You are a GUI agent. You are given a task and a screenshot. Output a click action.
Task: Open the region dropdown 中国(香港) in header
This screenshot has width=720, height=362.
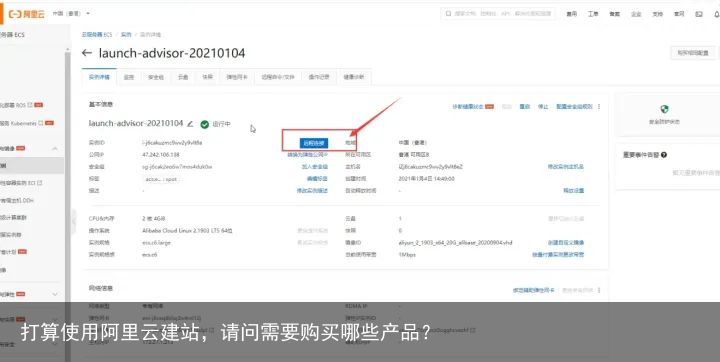click(71, 14)
